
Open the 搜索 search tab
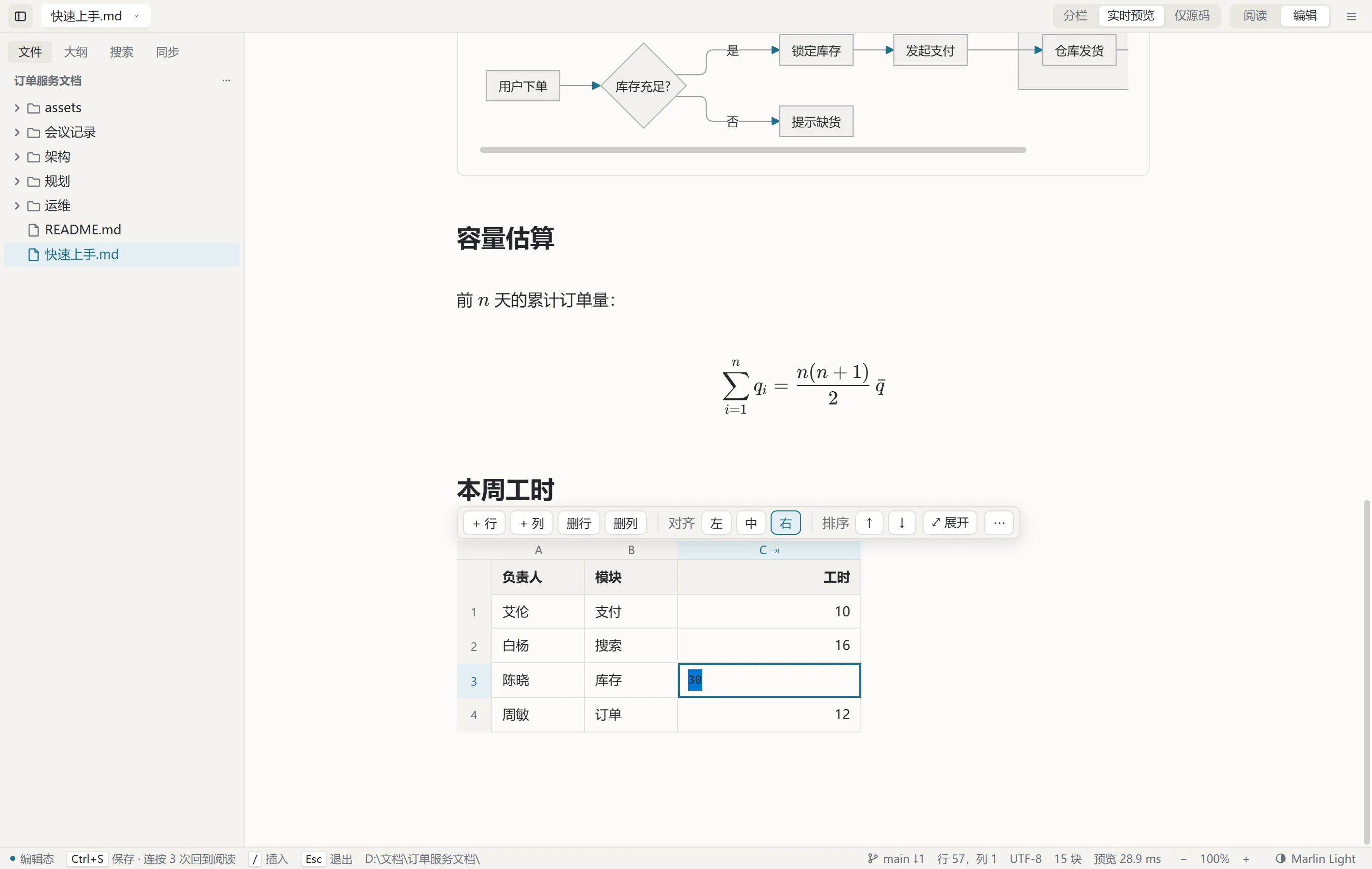[121, 52]
